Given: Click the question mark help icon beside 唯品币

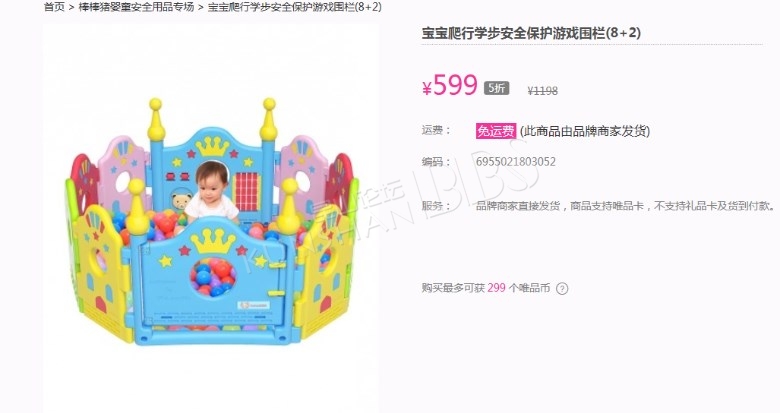Looking at the screenshot, I should (562, 288).
